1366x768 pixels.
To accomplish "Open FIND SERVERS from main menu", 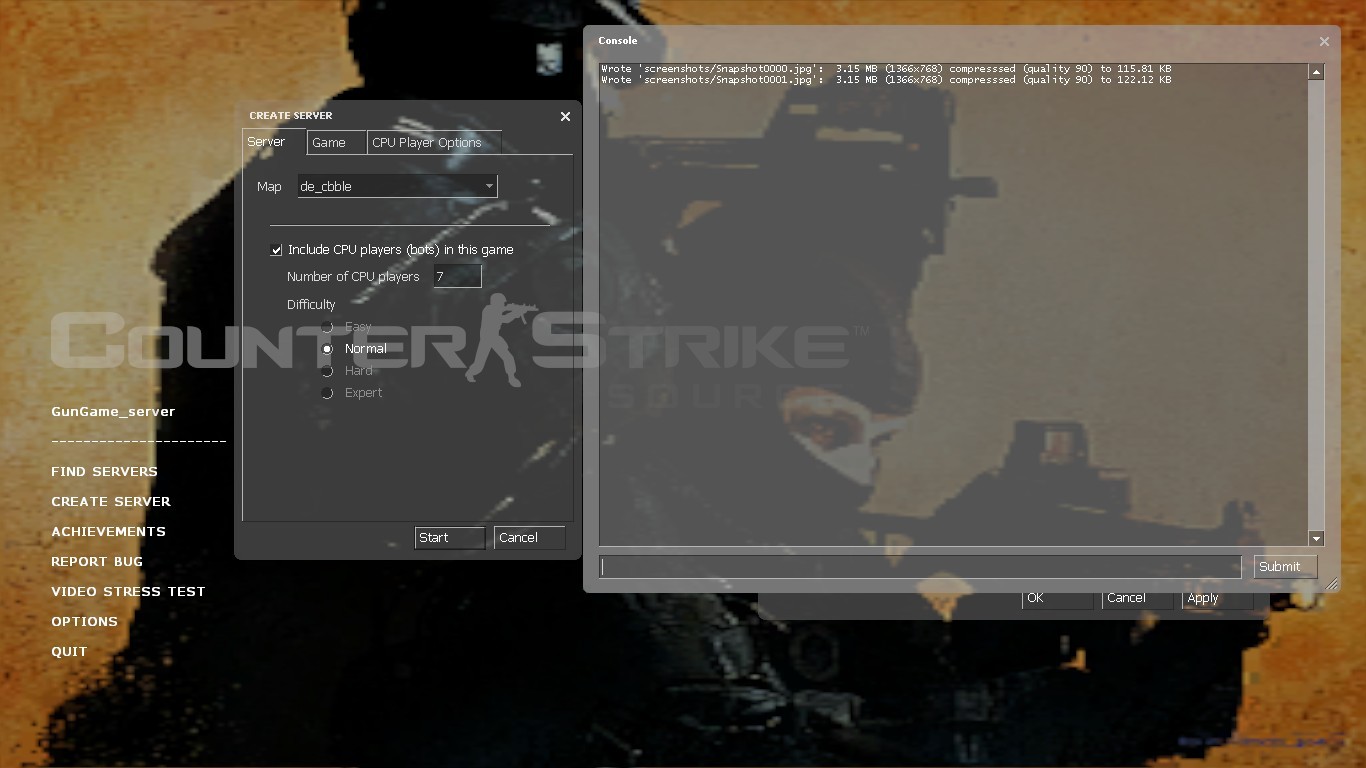I will (x=104, y=471).
